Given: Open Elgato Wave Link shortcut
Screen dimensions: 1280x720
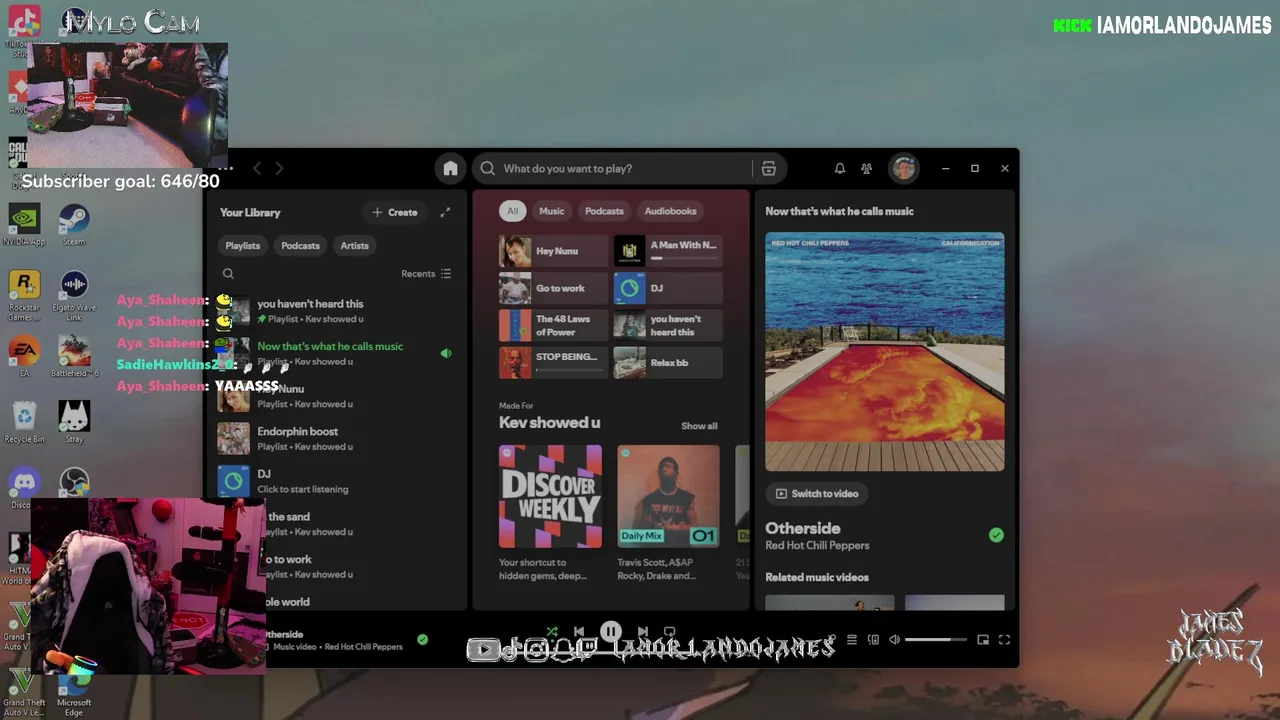Looking at the screenshot, I should click(74, 296).
